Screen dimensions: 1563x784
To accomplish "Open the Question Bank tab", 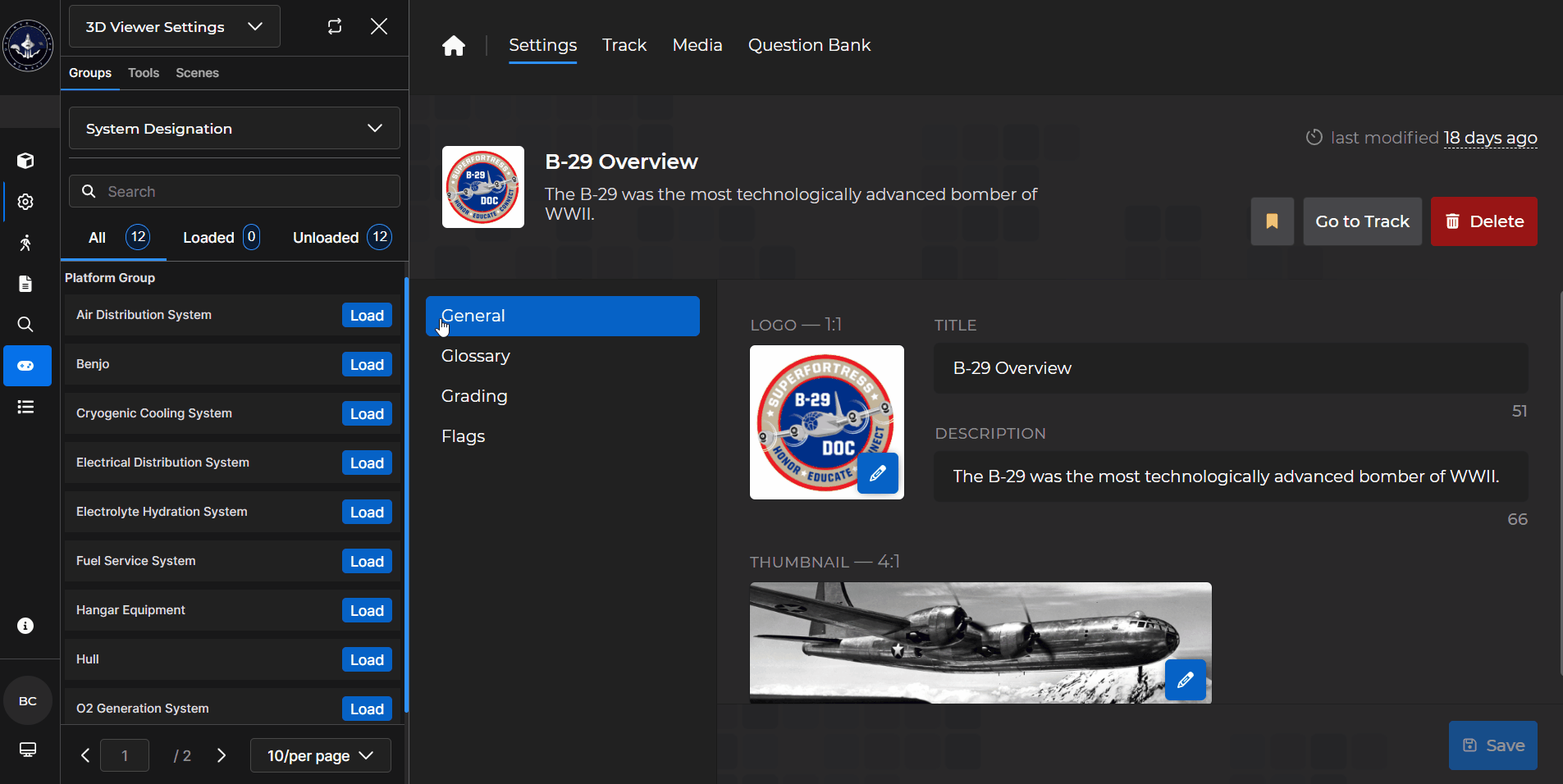I will pyautogui.click(x=810, y=45).
